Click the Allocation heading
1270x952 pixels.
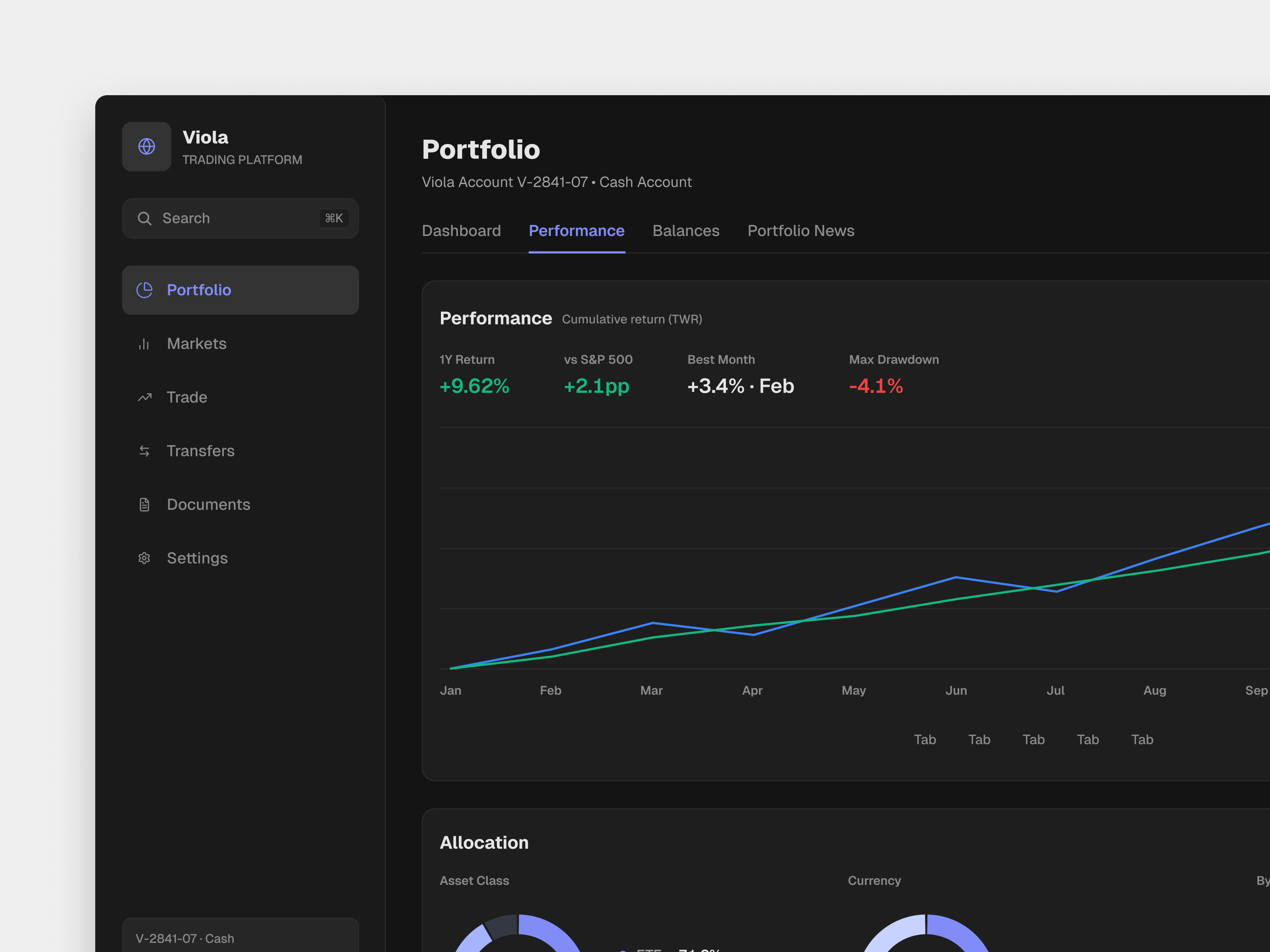coord(484,843)
